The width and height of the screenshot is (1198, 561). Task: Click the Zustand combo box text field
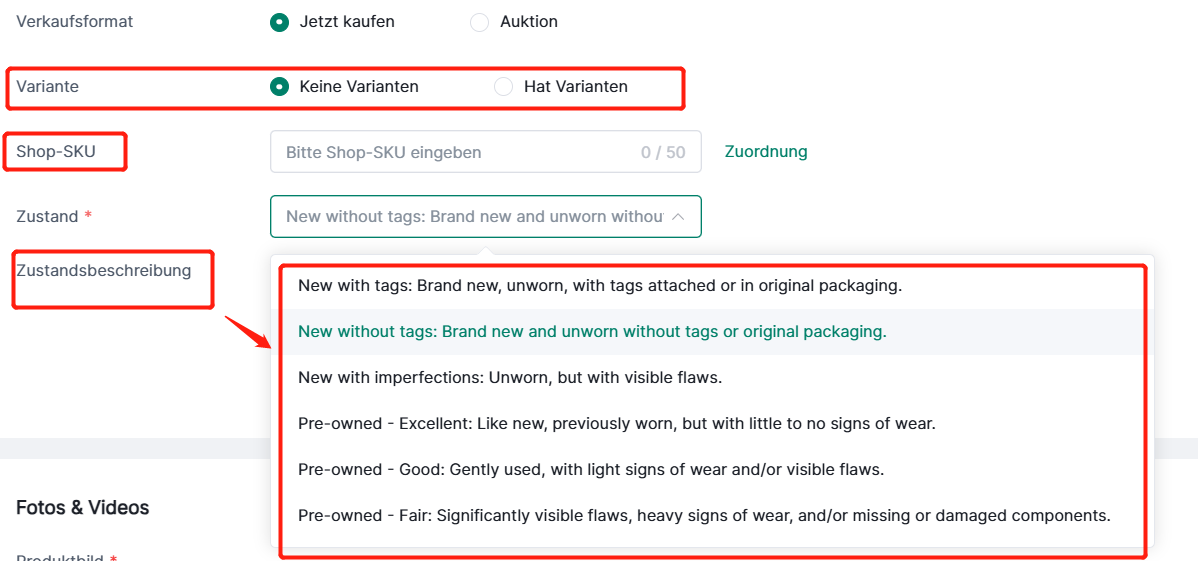[x=473, y=216]
